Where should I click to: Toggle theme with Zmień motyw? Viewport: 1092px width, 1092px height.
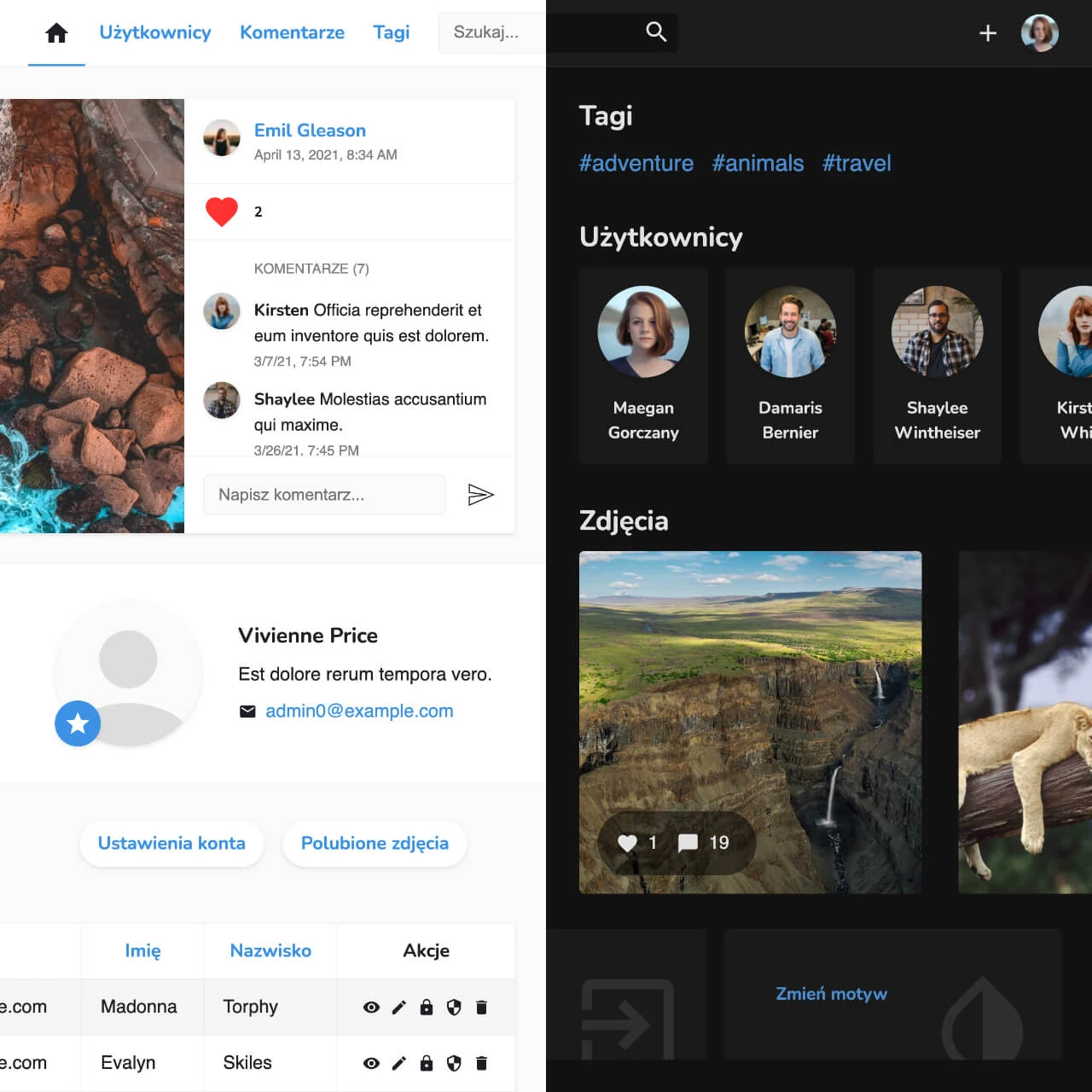pos(831,994)
